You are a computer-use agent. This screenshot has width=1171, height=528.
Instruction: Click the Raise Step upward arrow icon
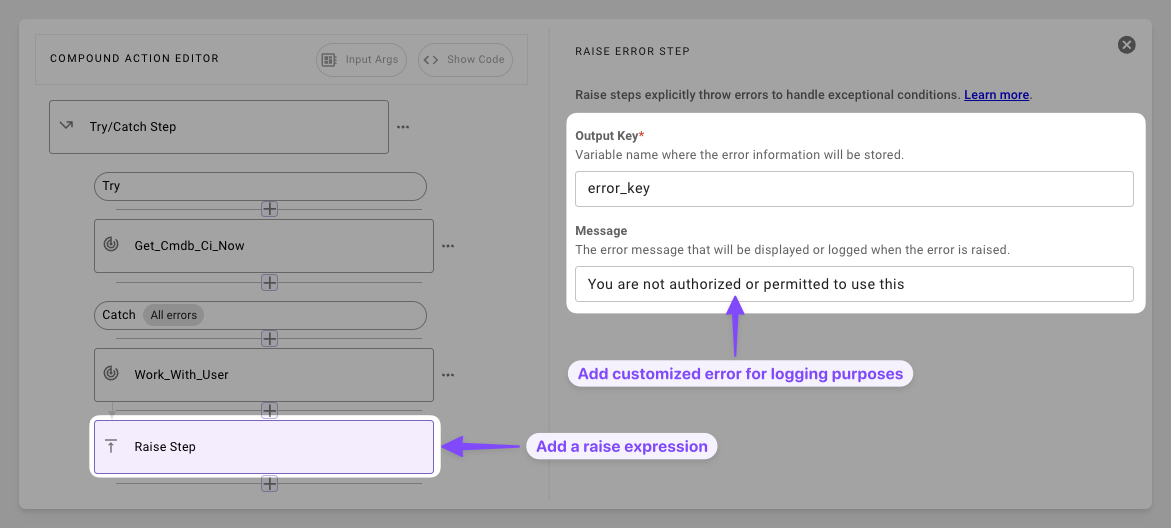click(111, 447)
